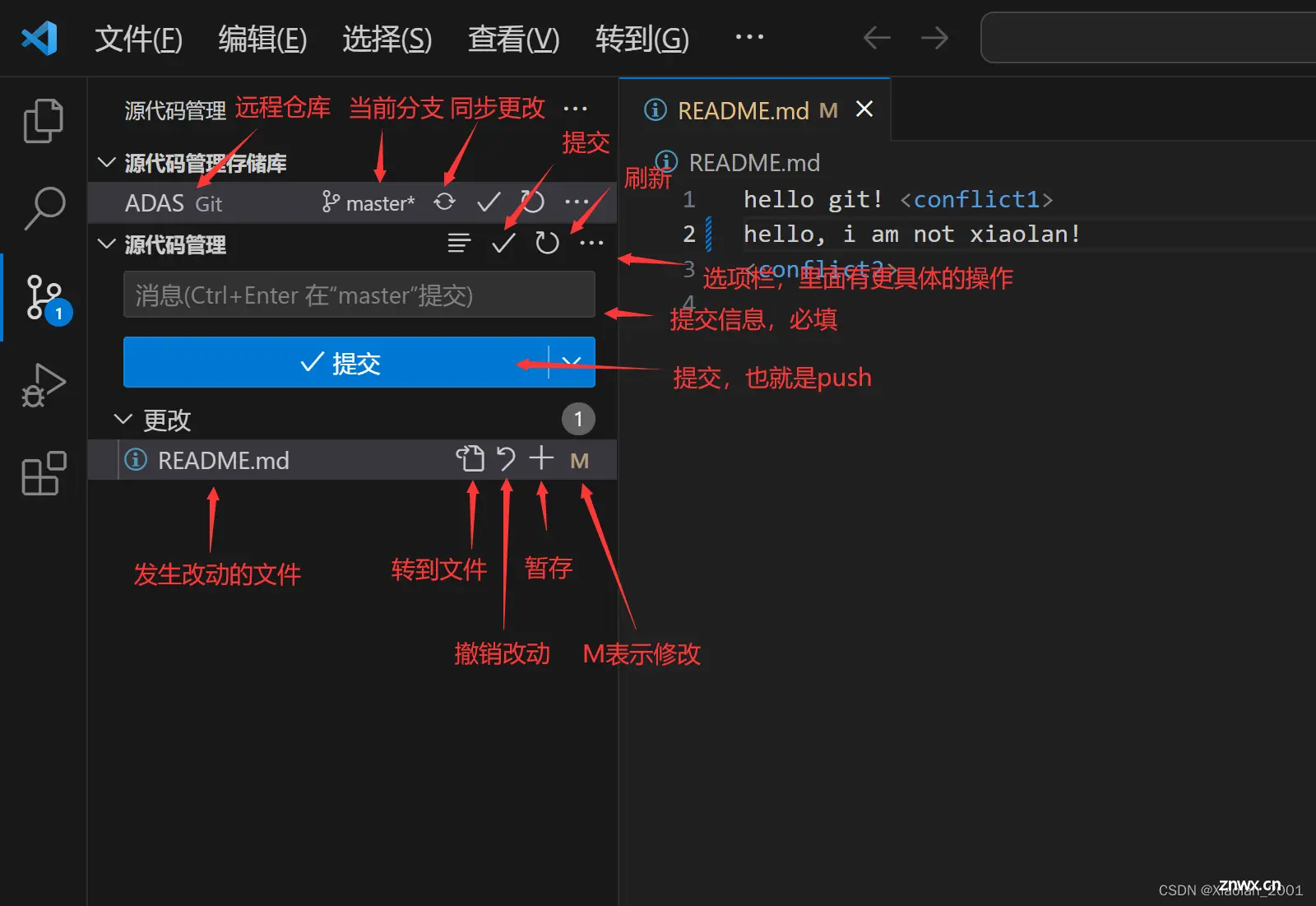Open views ellipsis at top of source control panel
Image resolution: width=1316 pixels, height=906 pixels.
coord(575,109)
